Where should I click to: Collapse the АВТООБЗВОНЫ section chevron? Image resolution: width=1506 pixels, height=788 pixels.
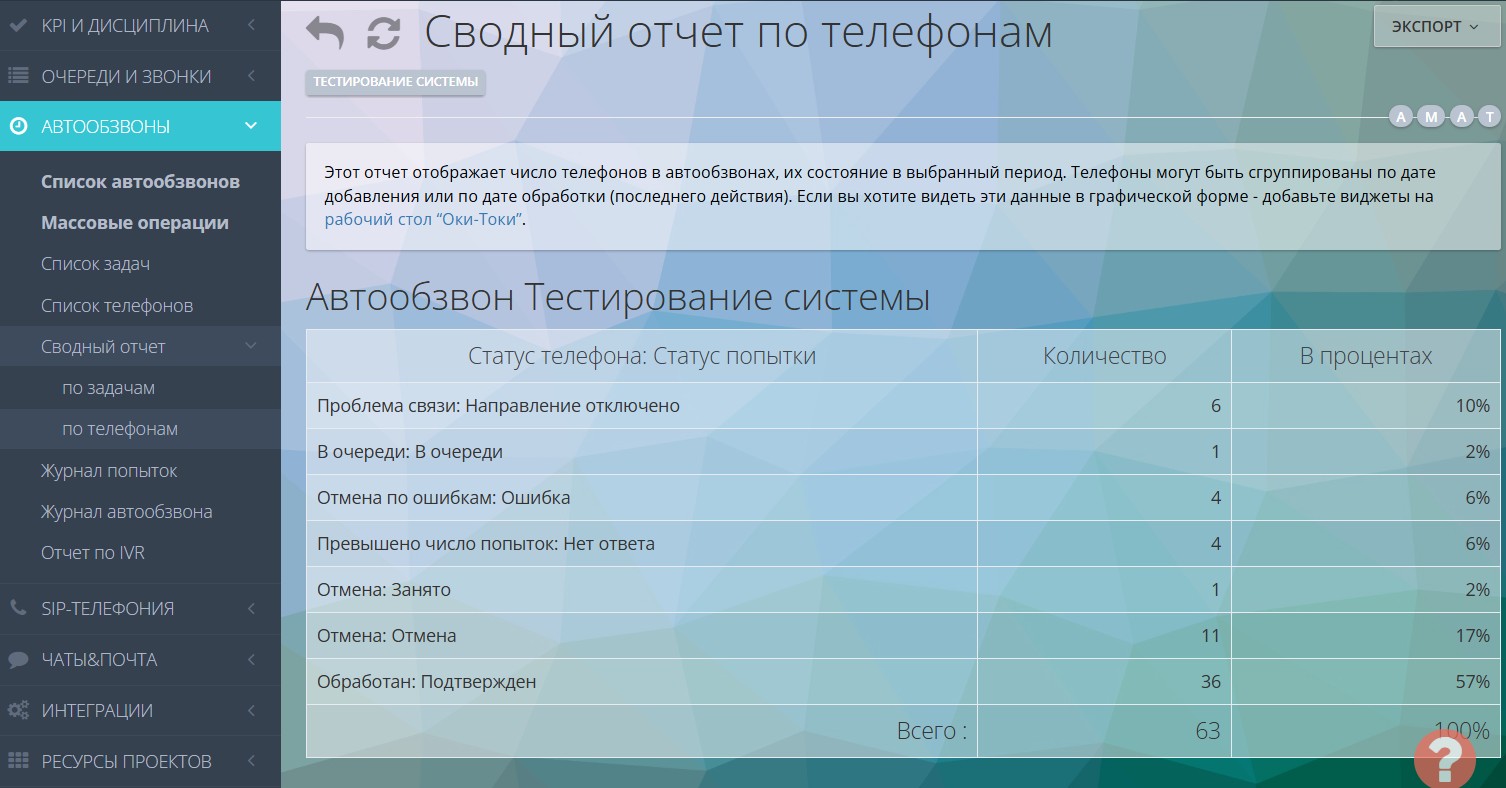click(x=251, y=127)
